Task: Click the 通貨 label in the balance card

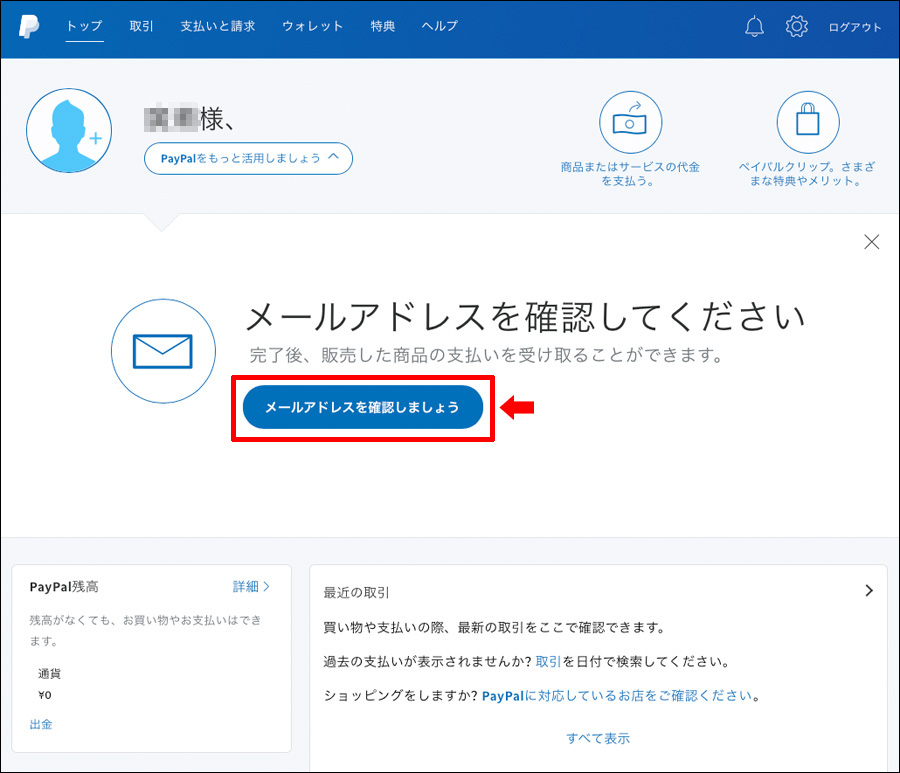Action: click(49, 674)
